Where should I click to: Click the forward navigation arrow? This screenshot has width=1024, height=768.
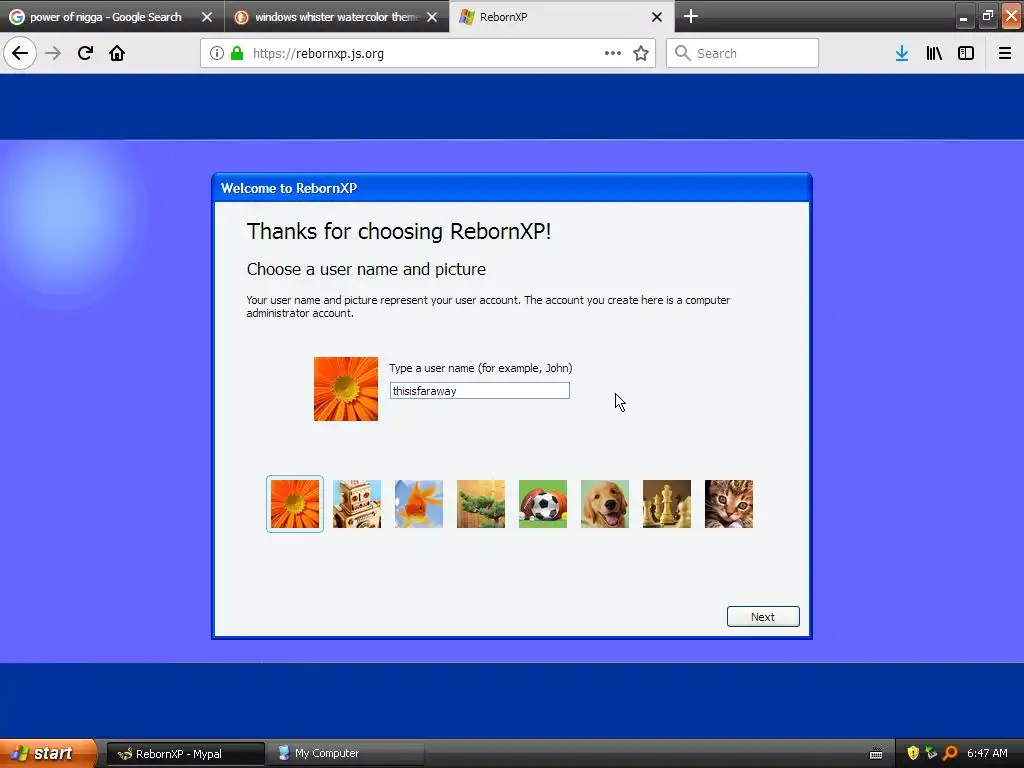point(53,53)
